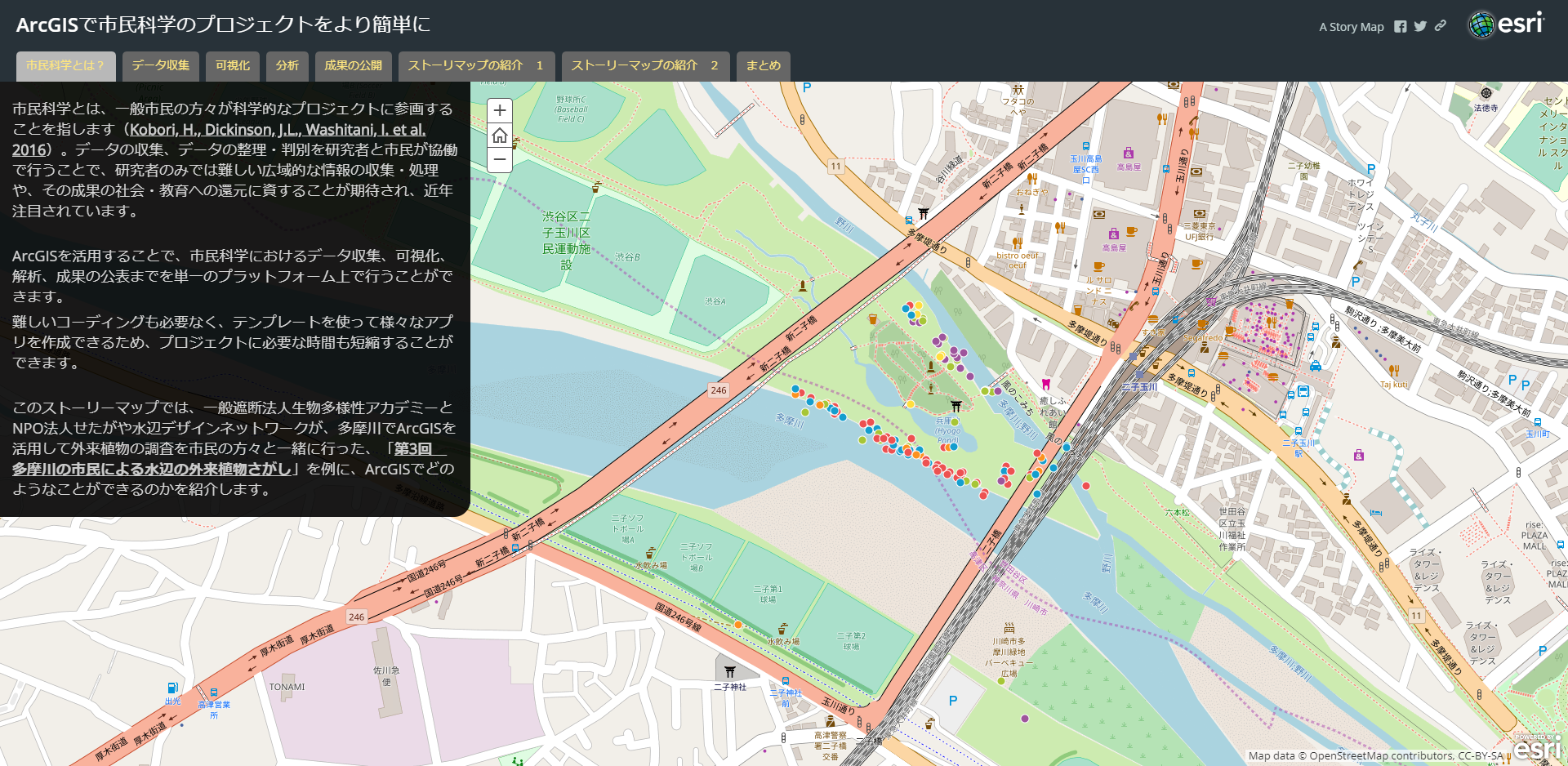Switch to まとめ tab

(x=764, y=66)
